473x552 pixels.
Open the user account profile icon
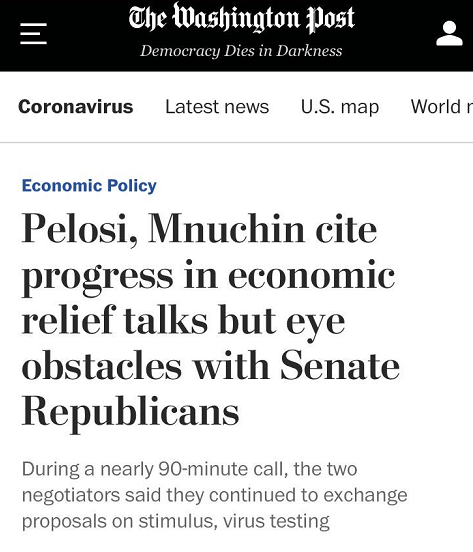point(449,33)
